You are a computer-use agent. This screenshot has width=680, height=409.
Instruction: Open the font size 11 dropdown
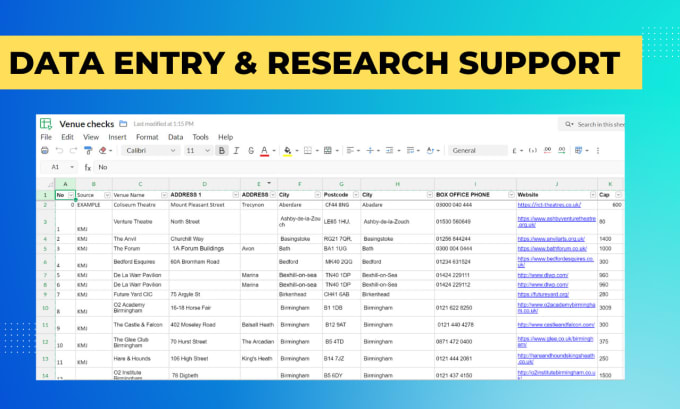pos(198,151)
